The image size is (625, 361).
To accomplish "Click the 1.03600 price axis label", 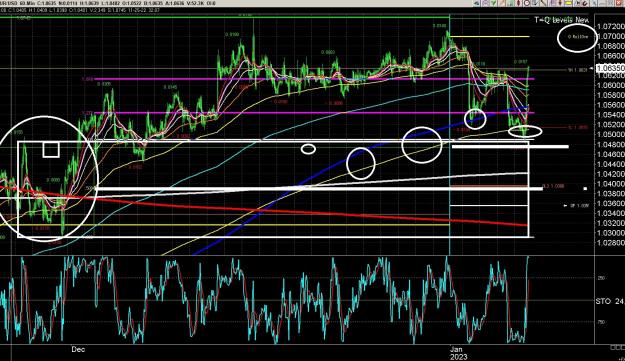I will 610,203.
